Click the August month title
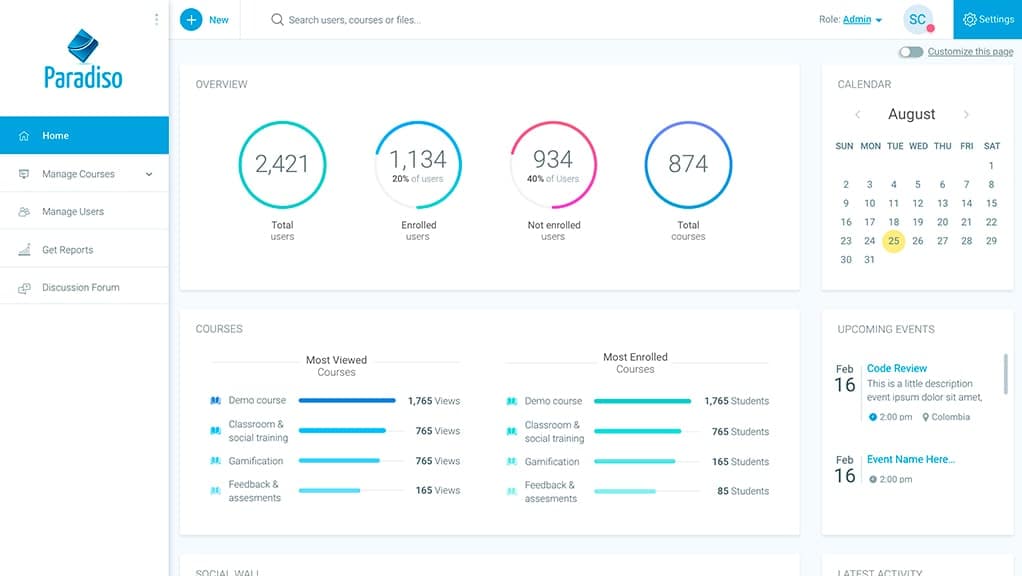 pos(911,114)
